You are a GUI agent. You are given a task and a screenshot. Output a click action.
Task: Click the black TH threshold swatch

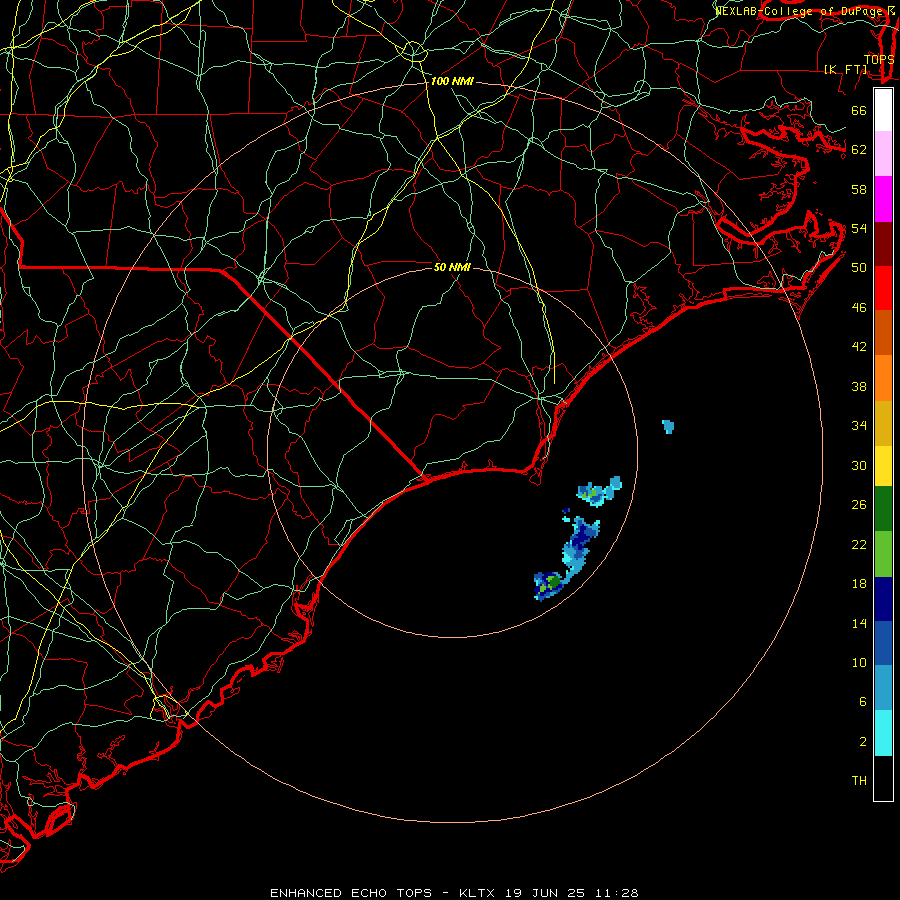(883, 778)
